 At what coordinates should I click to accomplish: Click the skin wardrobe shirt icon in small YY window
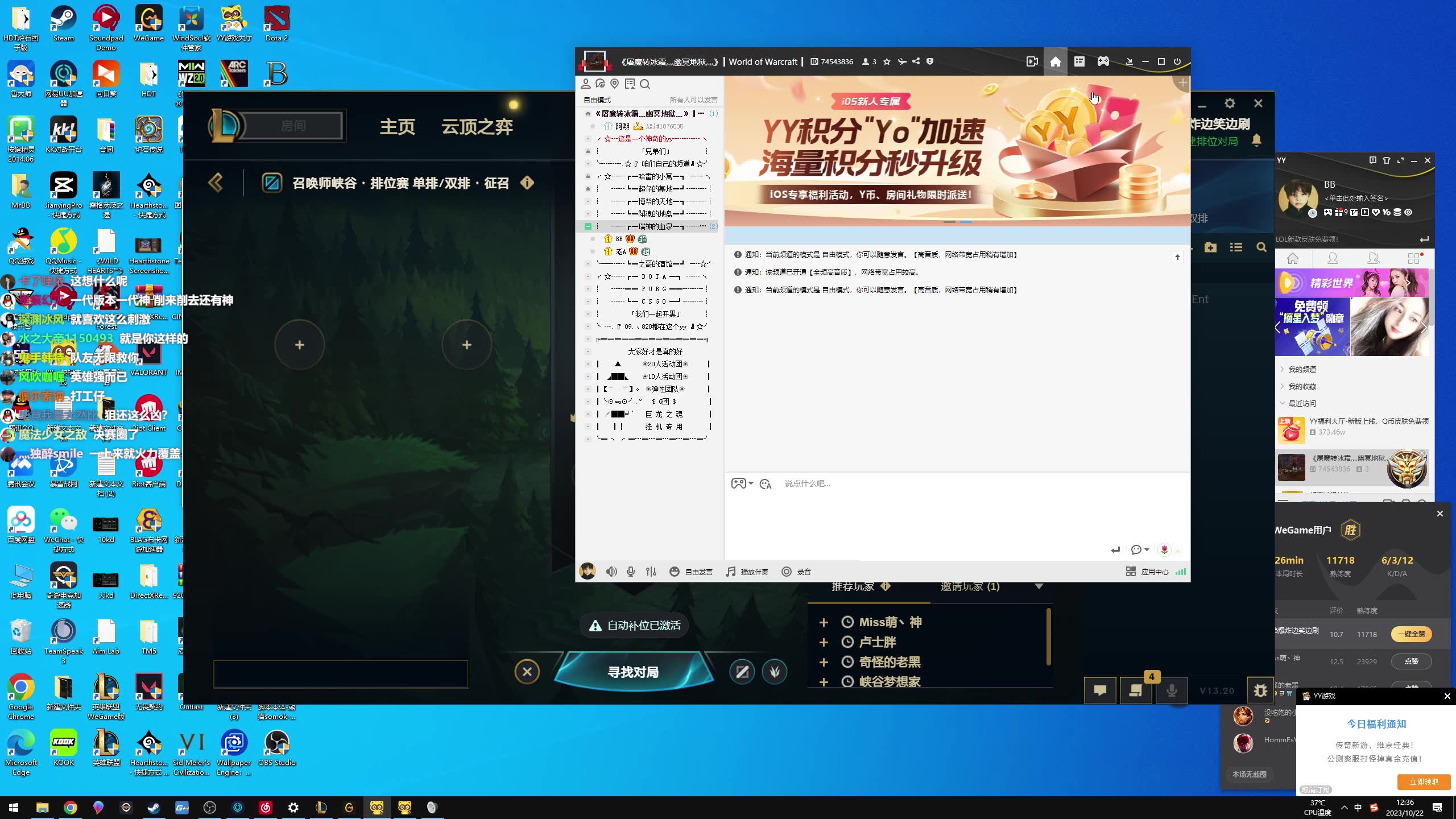(x=1386, y=160)
